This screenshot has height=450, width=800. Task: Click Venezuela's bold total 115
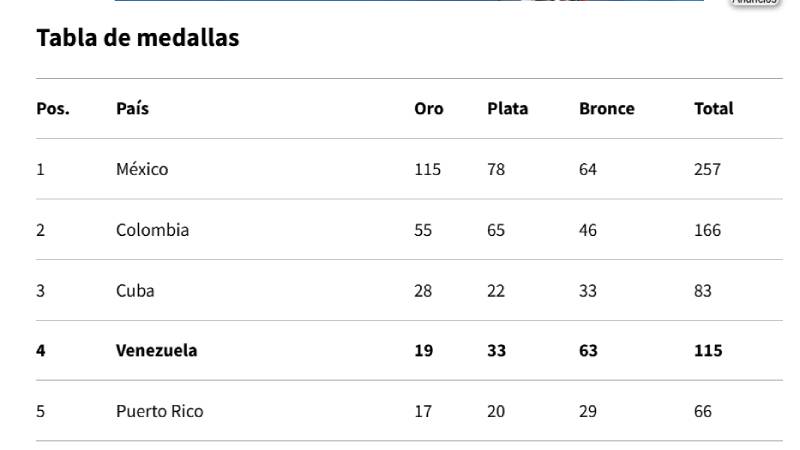click(x=708, y=351)
